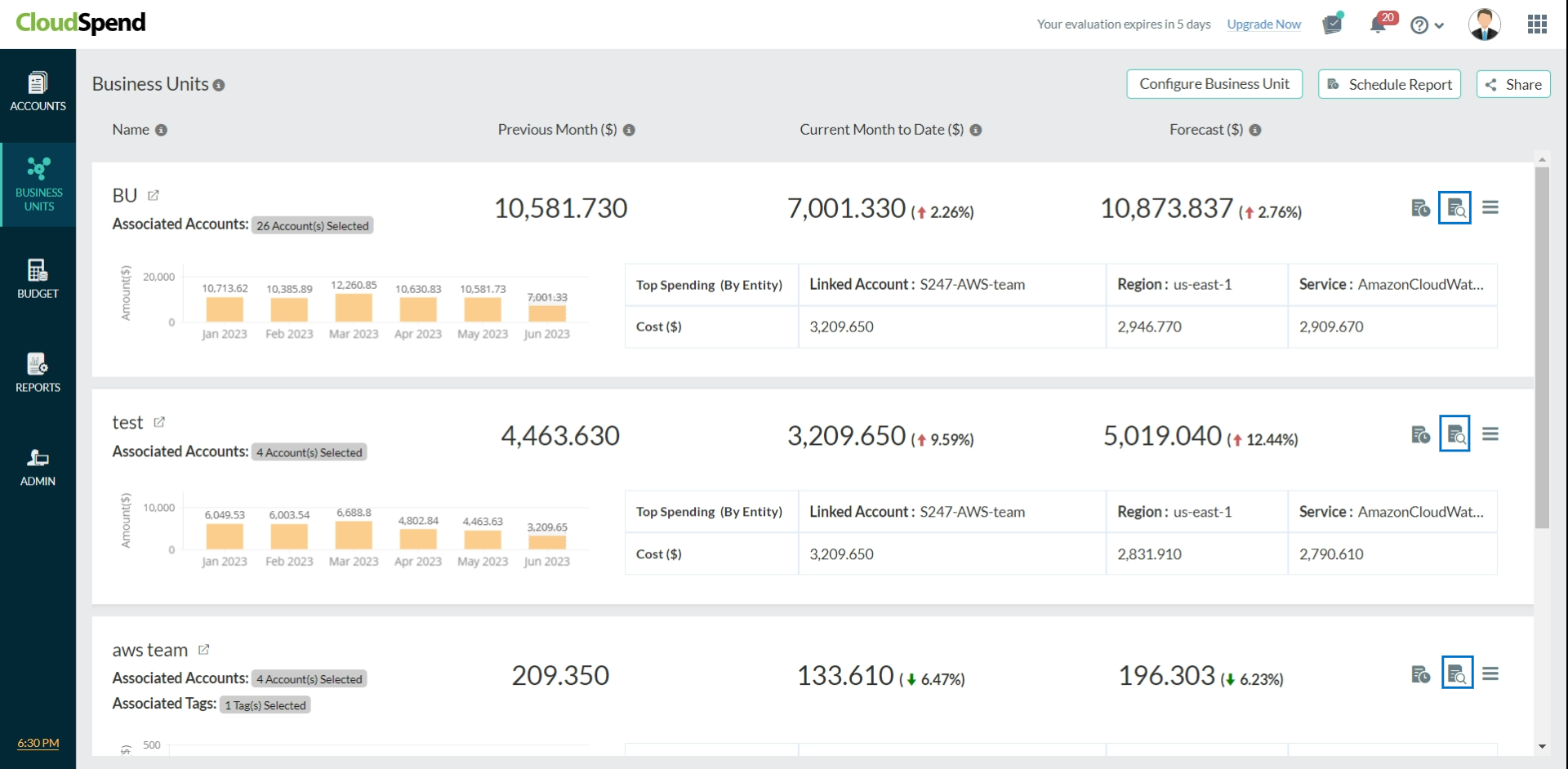The width and height of the screenshot is (1568, 769).
Task: Open external link icon next to BU
Action: coord(154,196)
